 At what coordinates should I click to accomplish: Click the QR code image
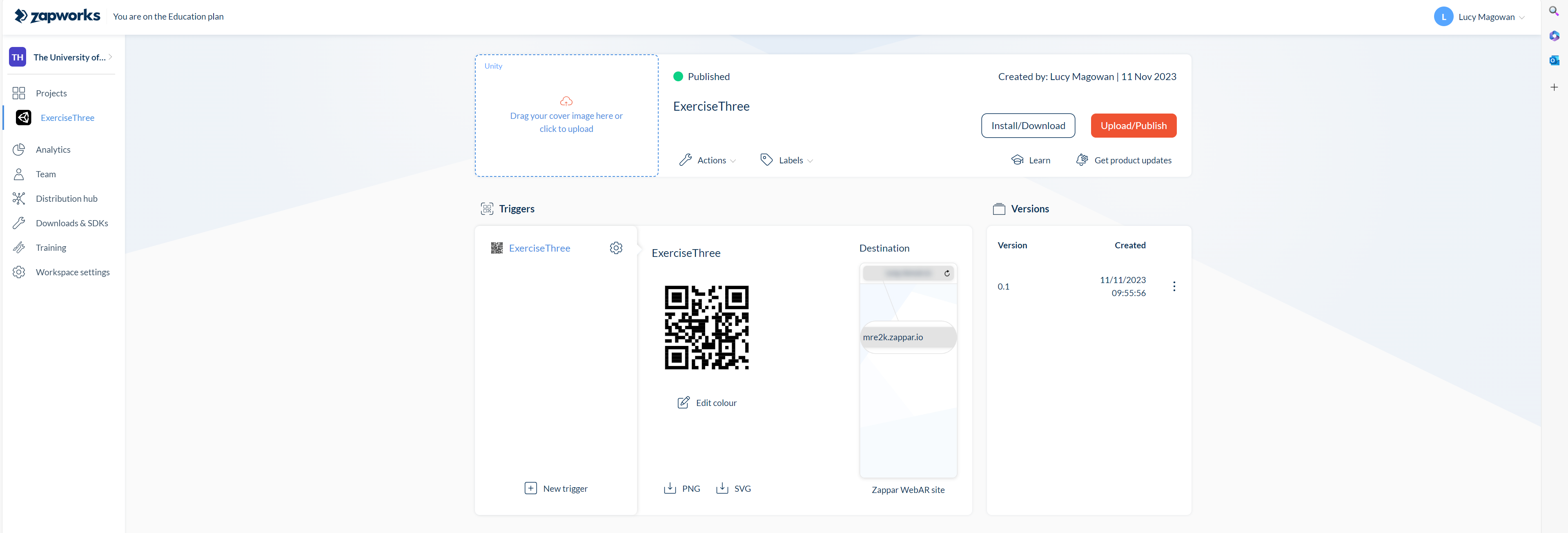point(706,327)
